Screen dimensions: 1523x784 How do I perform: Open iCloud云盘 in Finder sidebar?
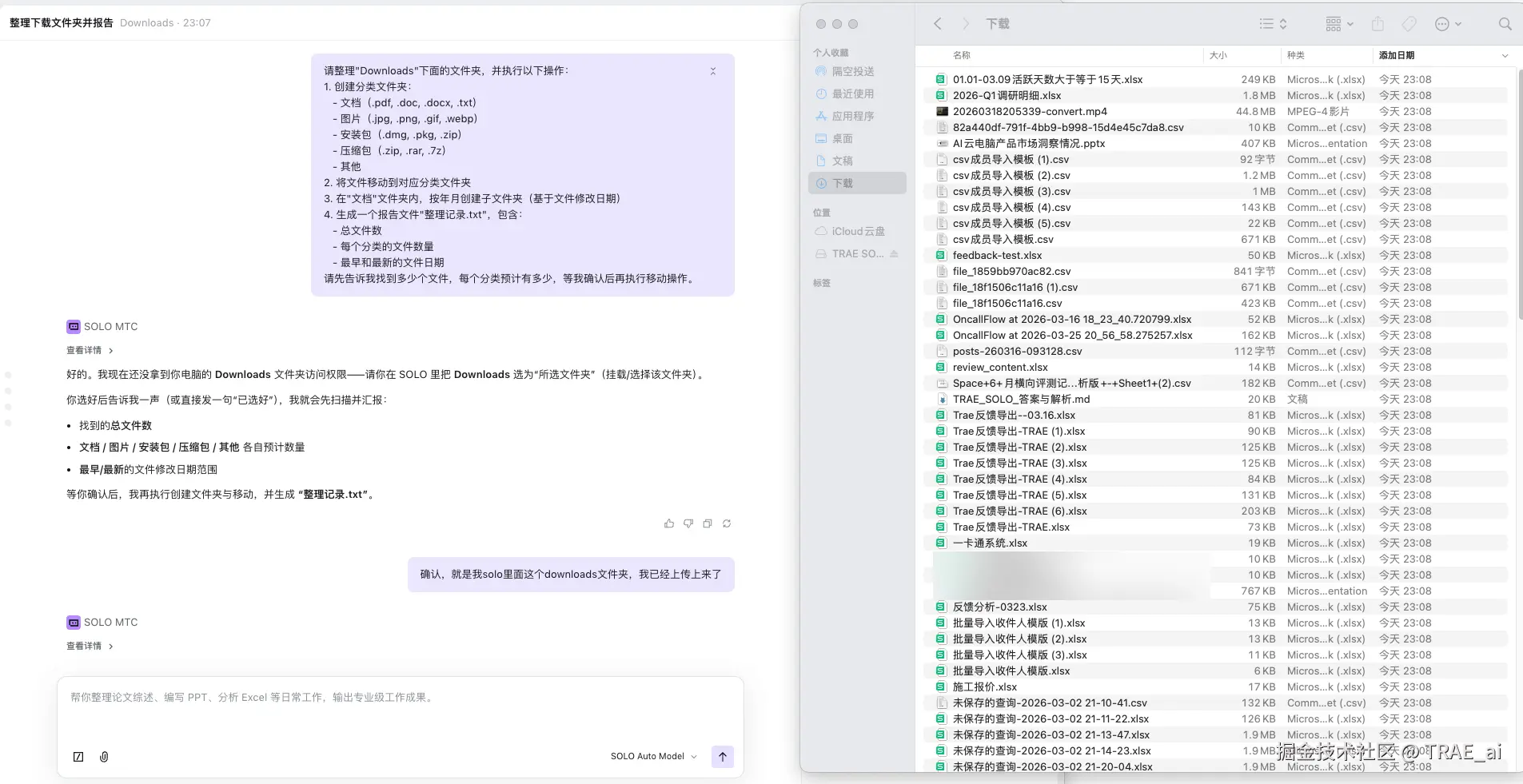tap(857, 231)
